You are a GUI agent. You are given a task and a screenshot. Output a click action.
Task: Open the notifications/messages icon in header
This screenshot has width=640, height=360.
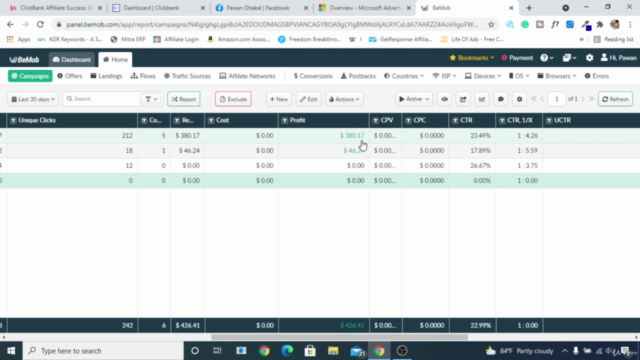tap(569, 58)
